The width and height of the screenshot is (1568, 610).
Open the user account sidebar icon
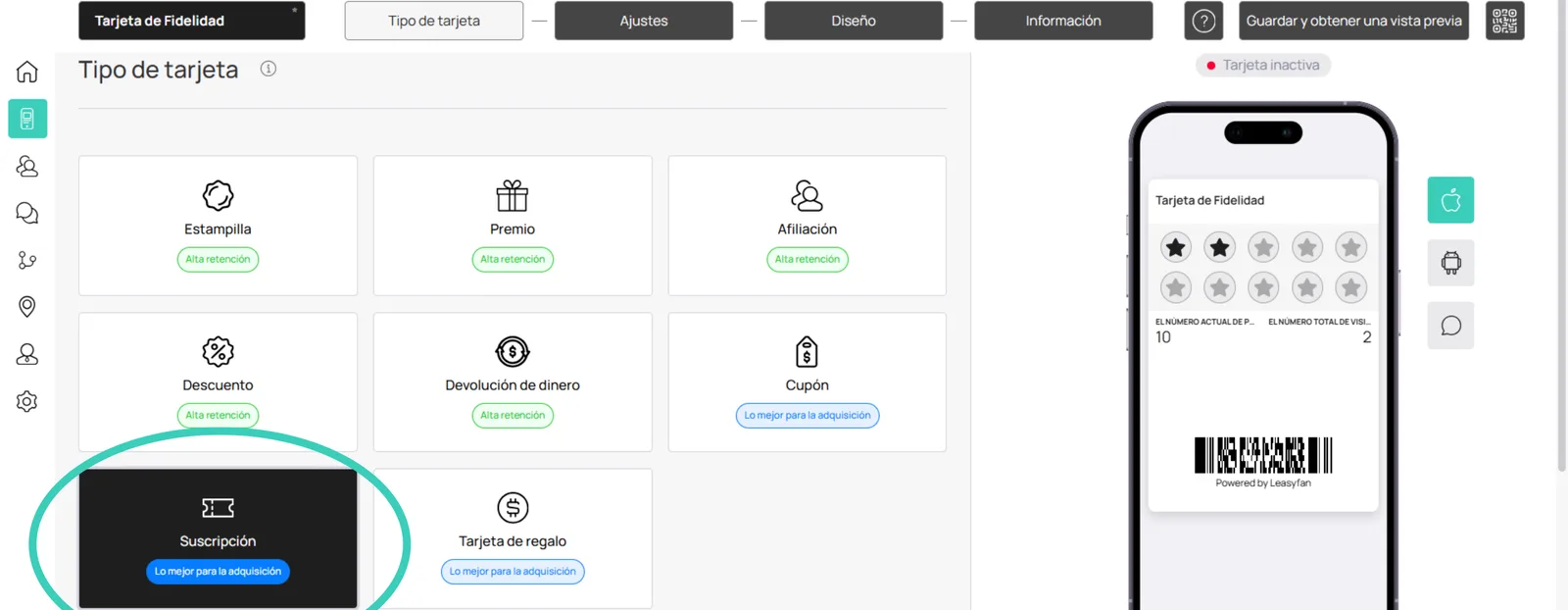click(x=27, y=354)
